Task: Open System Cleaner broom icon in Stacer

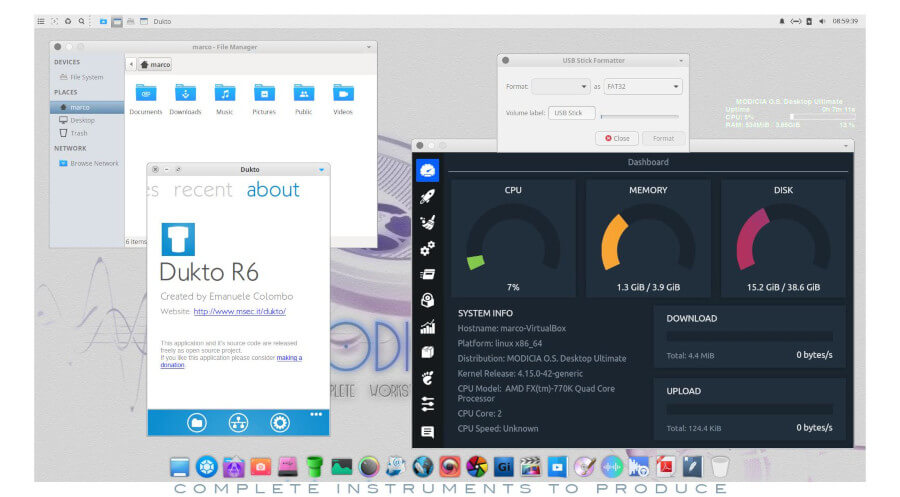Action: pos(427,222)
